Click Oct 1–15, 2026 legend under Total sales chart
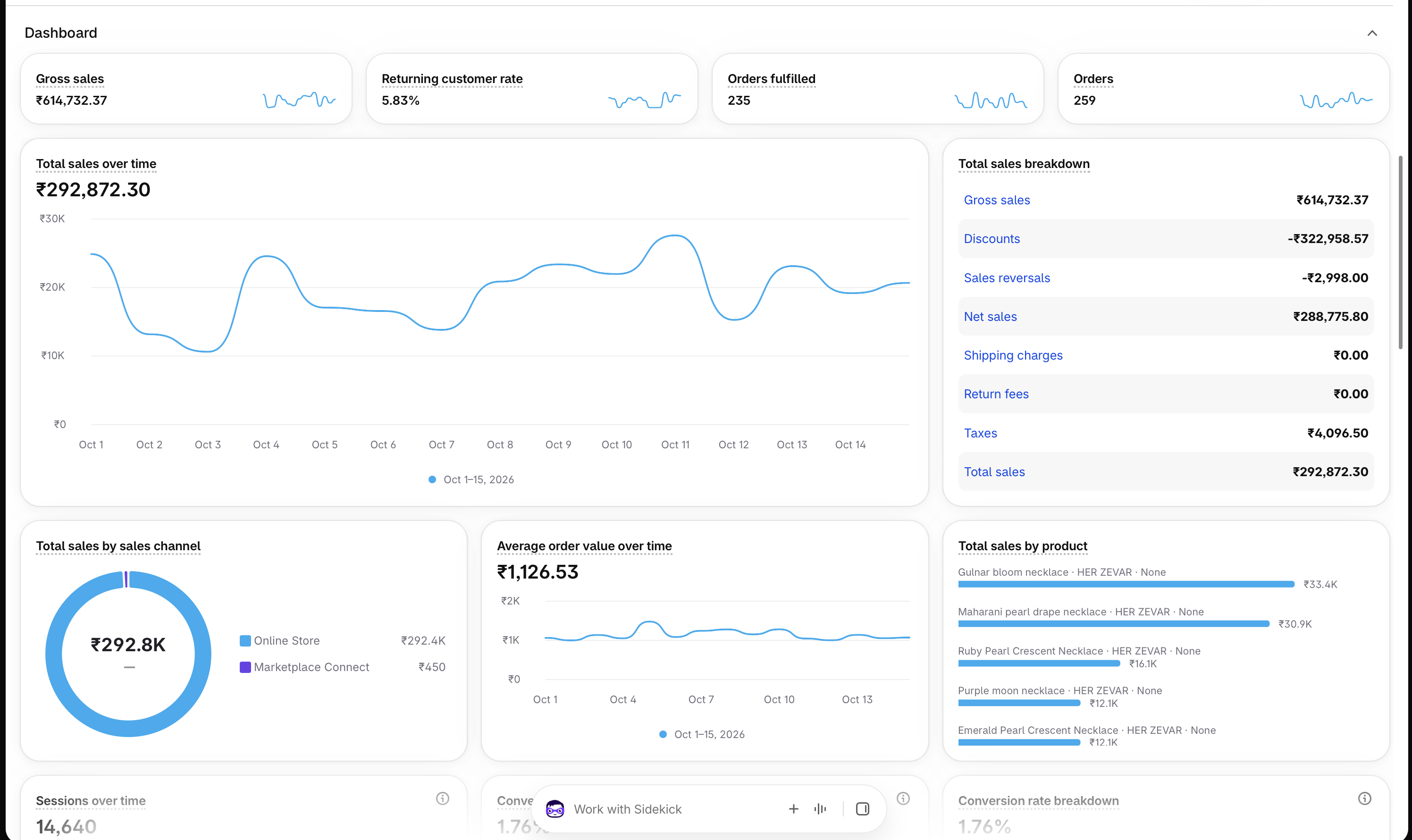 (x=471, y=479)
